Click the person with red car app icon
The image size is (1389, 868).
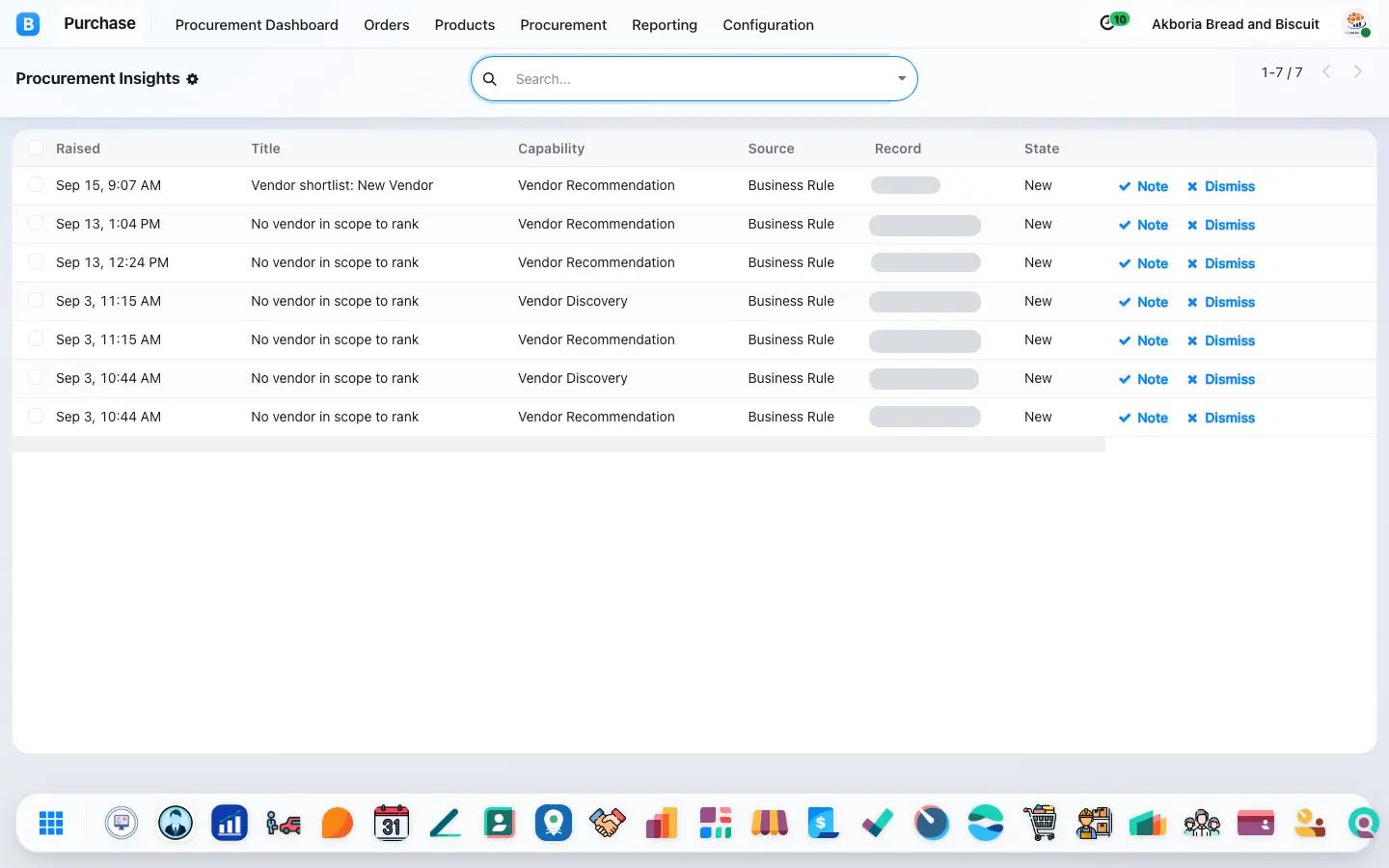[x=284, y=823]
